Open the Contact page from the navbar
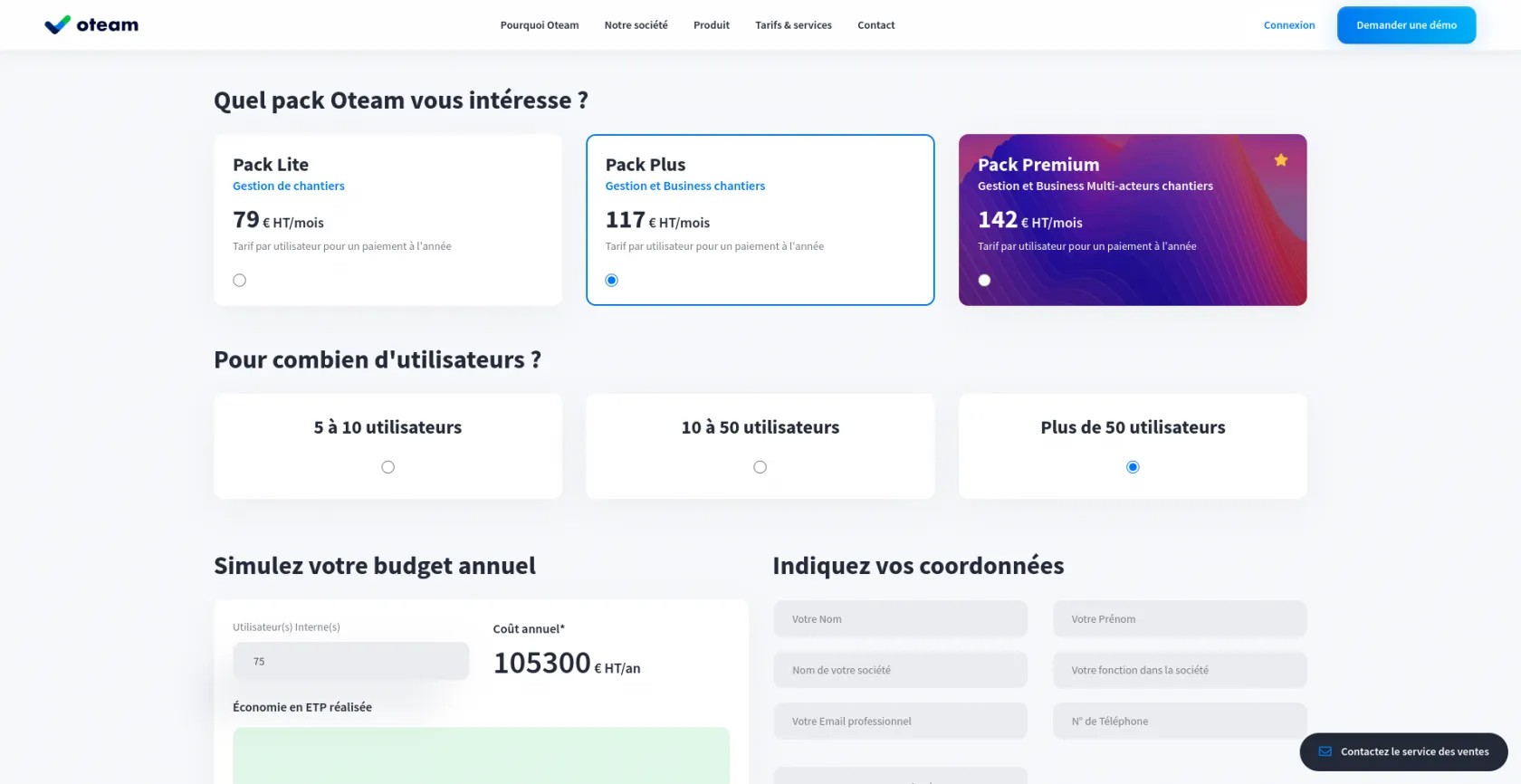Viewport: 1521px width, 784px height. coord(875,25)
